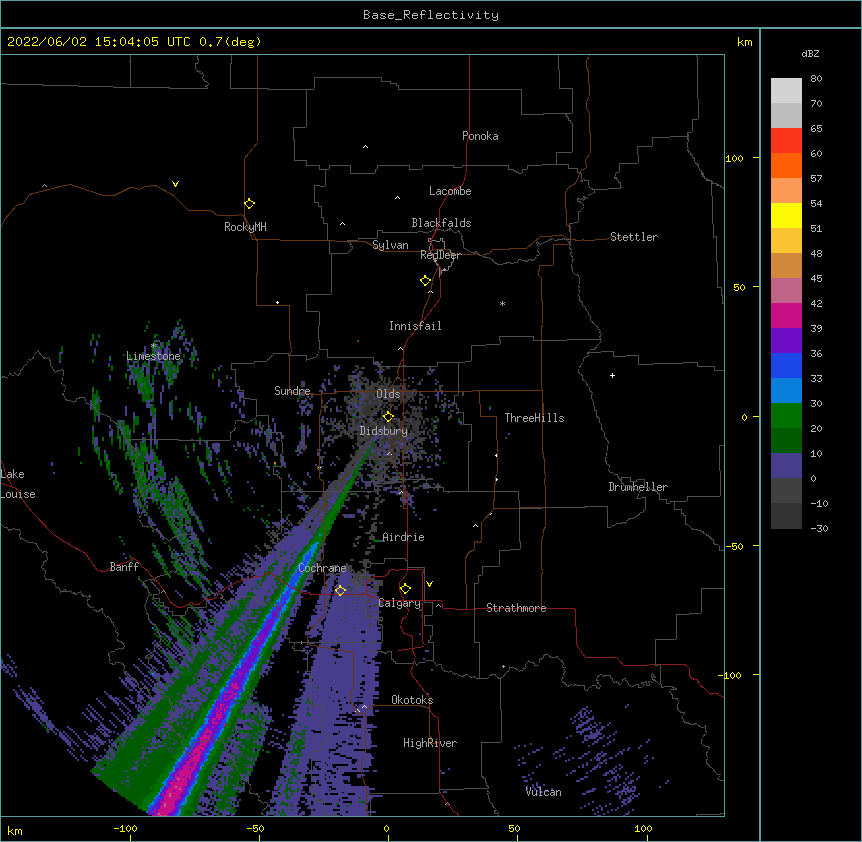The image size is (862, 842).
Task: Click the Limestone label
Action: (x=153, y=356)
